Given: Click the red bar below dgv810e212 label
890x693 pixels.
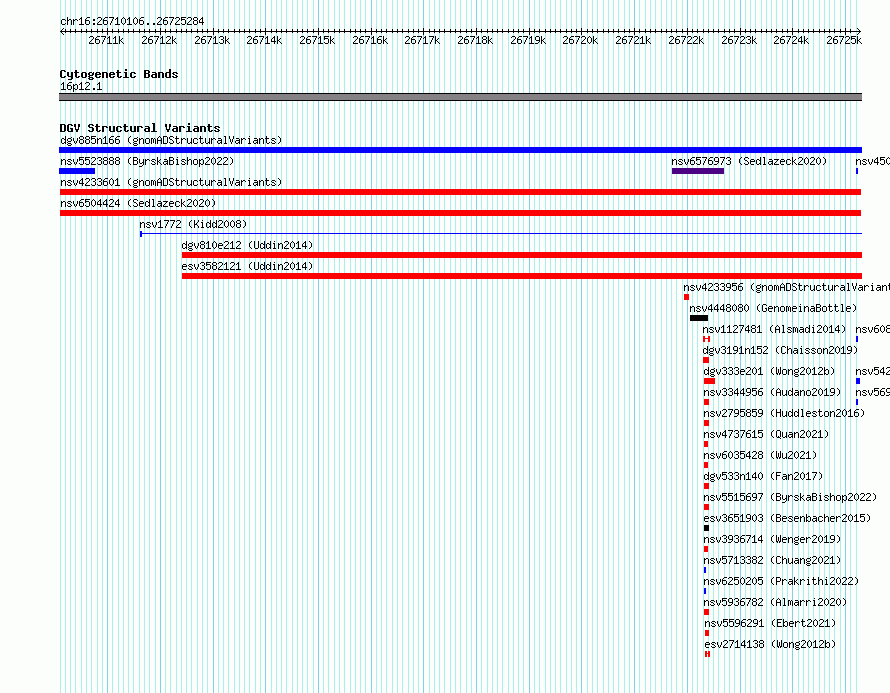Looking at the screenshot, I should click(522, 255).
